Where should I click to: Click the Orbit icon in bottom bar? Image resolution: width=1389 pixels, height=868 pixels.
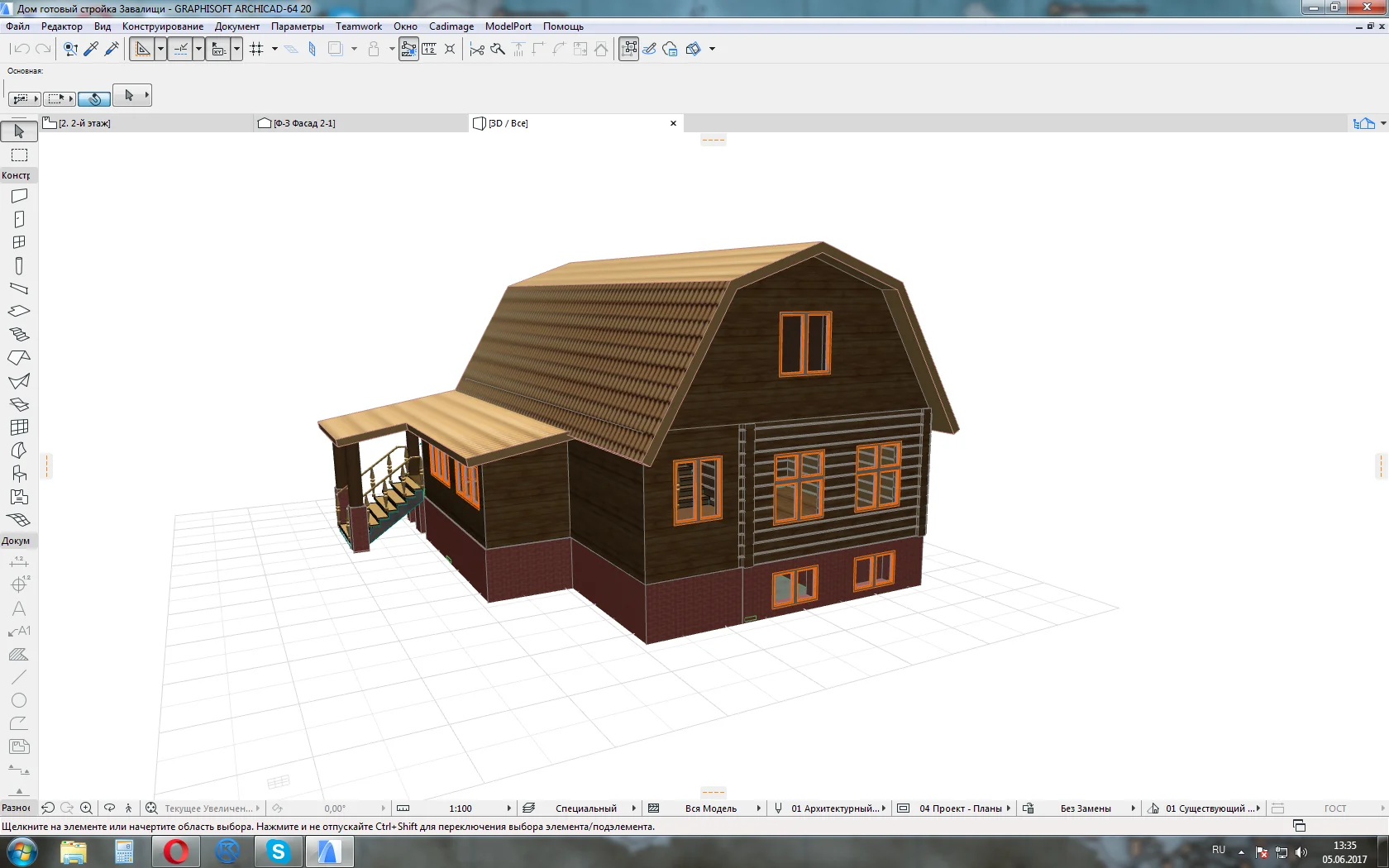(x=109, y=808)
